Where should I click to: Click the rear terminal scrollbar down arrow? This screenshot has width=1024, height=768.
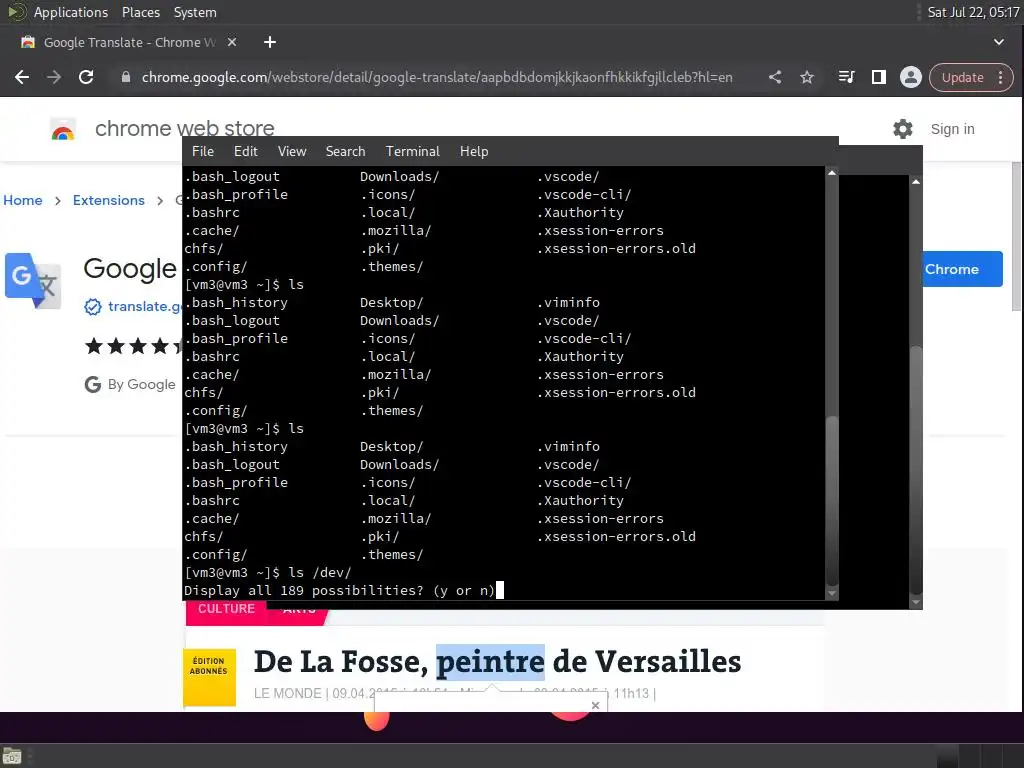pos(916,601)
